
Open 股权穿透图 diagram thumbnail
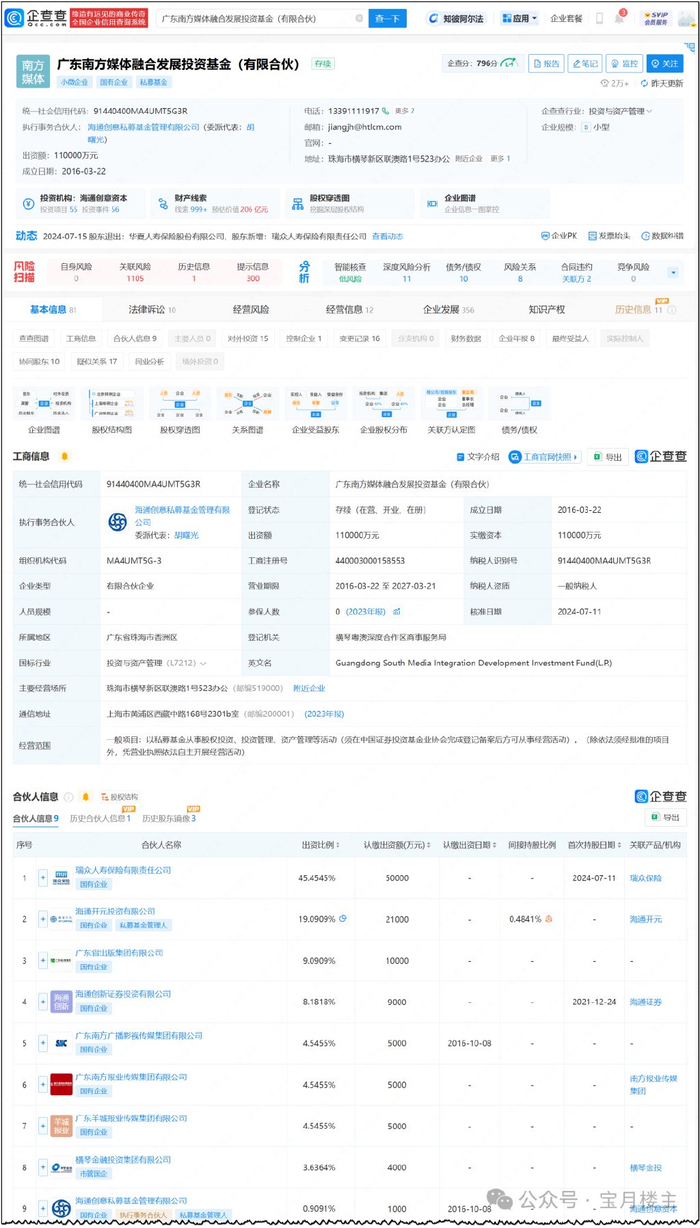pyautogui.click(x=179, y=404)
